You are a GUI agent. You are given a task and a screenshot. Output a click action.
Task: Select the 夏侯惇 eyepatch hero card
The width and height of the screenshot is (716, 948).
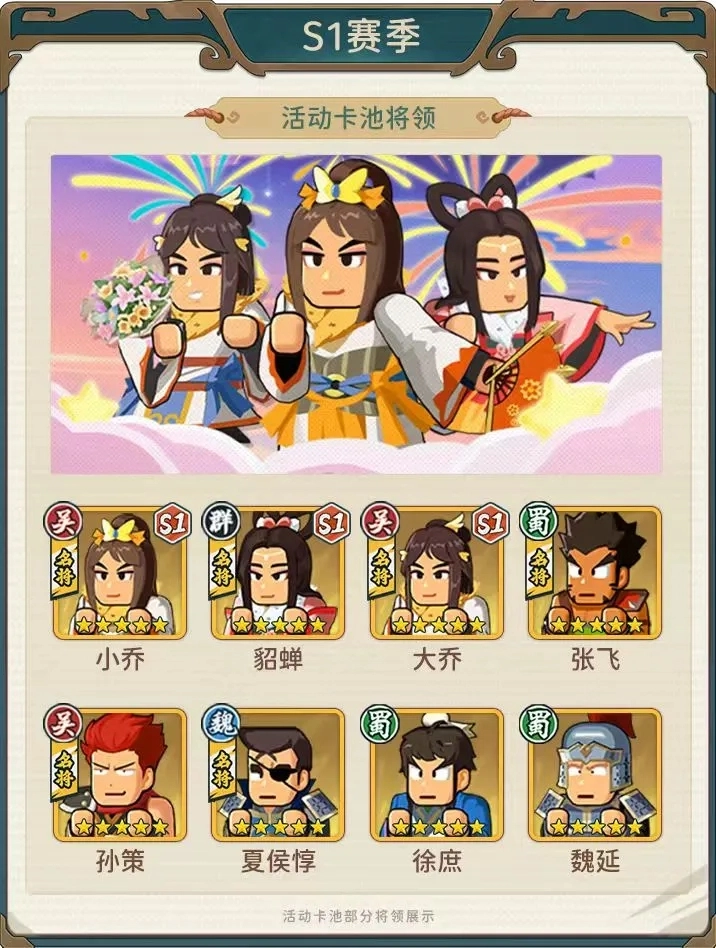click(278, 775)
